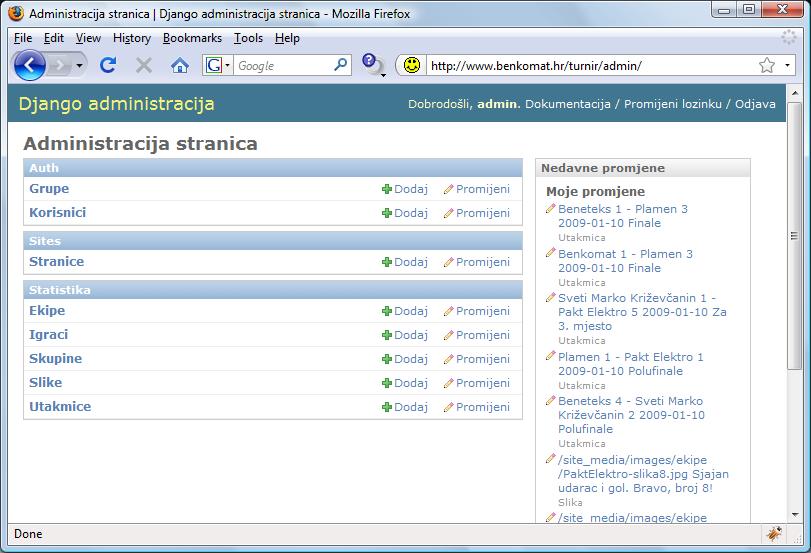
Task: Click the green plus icon for Igraci
Action: (386, 335)
